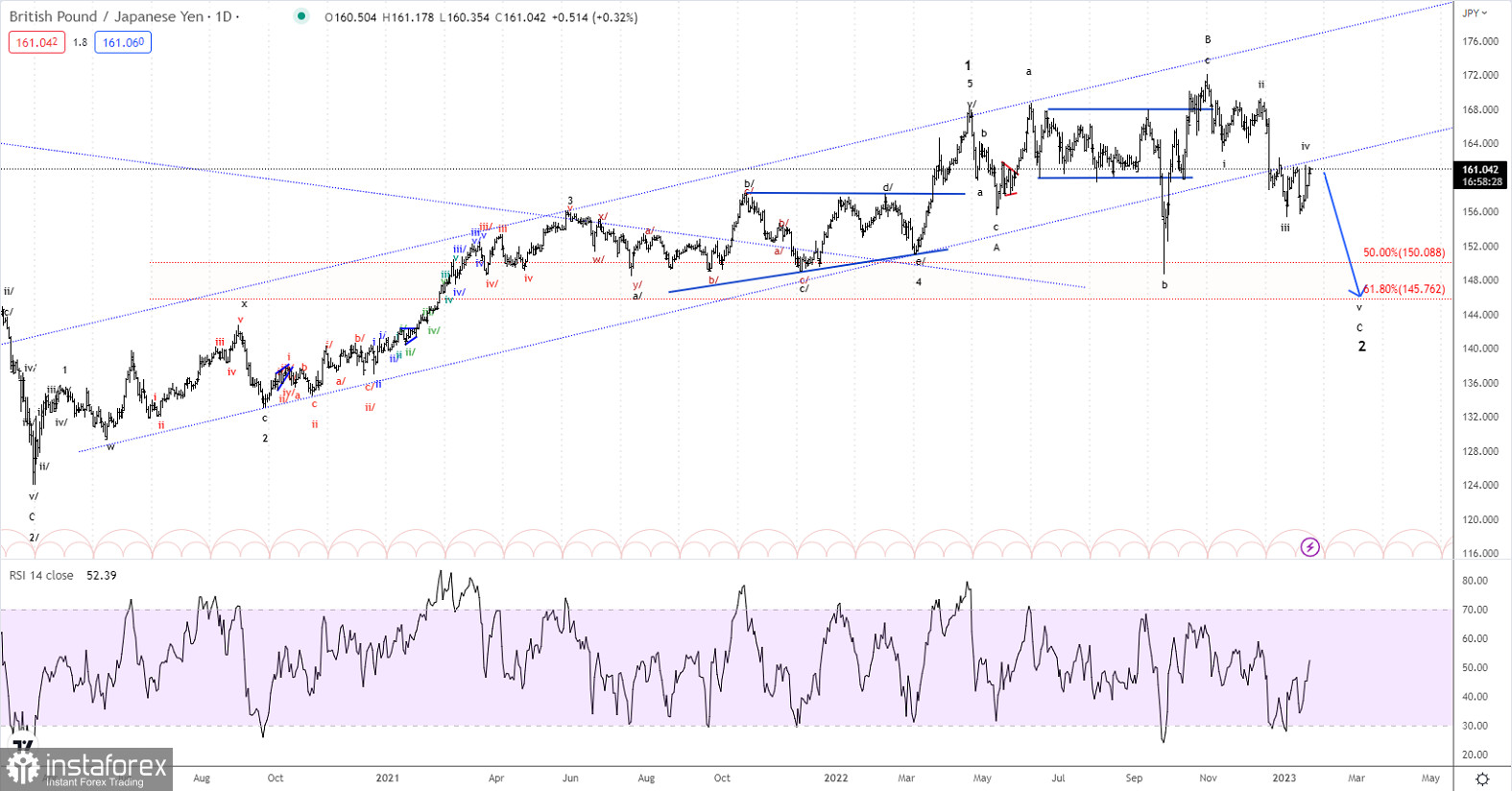Select the uppercase A wave label
1512x791 pixels.
(996, 248)
